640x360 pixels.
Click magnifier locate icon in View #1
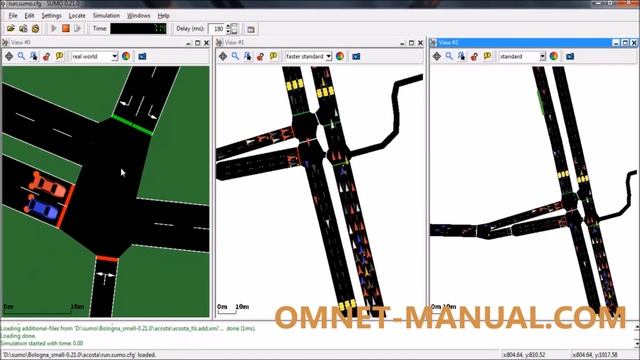235,56
